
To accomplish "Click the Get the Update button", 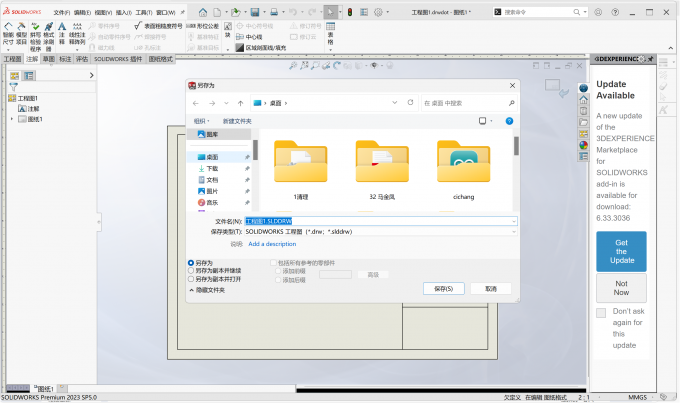I will point(621,251).
